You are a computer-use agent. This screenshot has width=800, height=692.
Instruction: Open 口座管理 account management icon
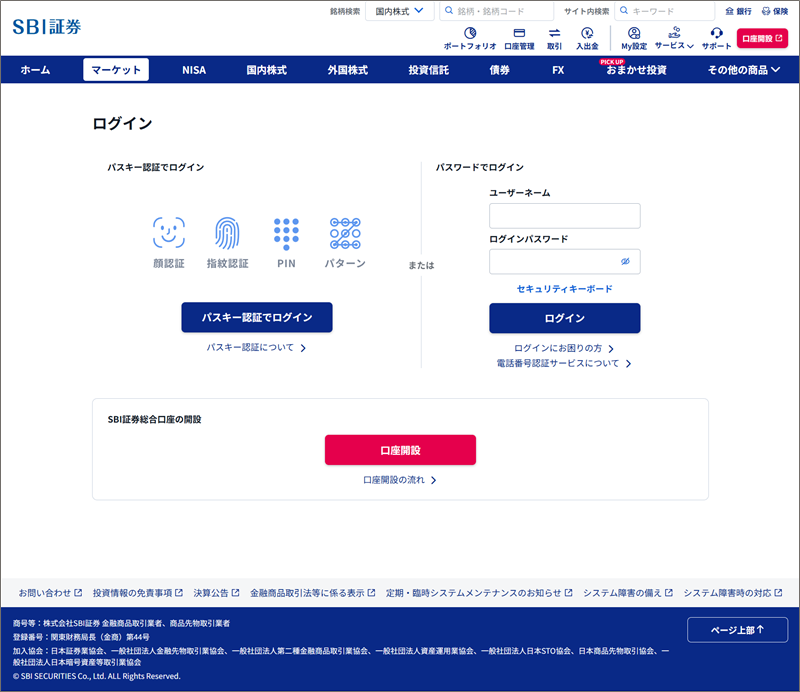[519, 34]
